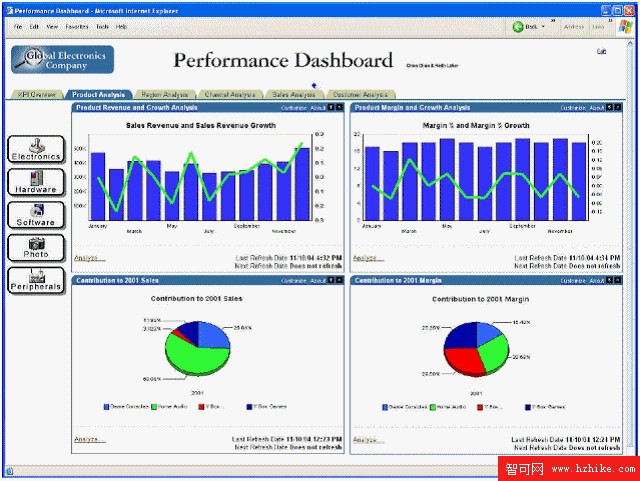Click green Home Audio legend swatch in Sales
640x481 pixels.
[154, 407]
